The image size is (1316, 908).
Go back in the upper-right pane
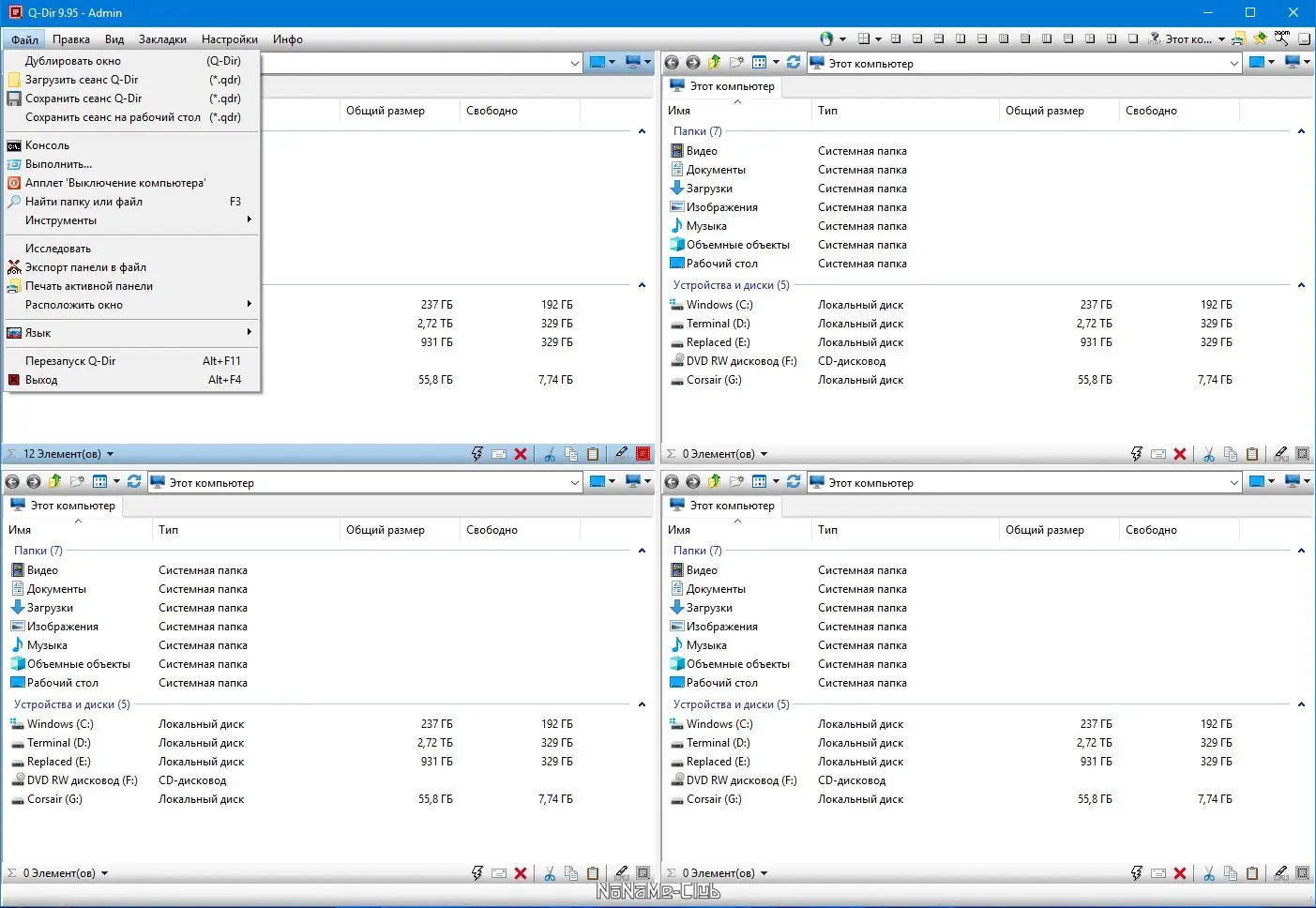671,62
